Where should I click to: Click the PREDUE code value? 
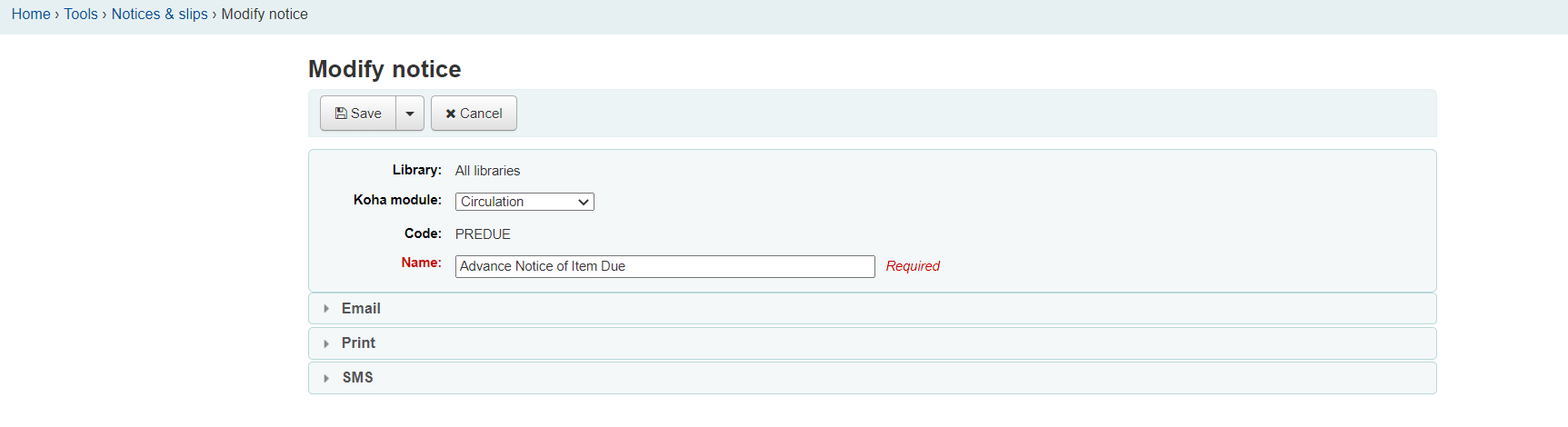pos(483,234)
